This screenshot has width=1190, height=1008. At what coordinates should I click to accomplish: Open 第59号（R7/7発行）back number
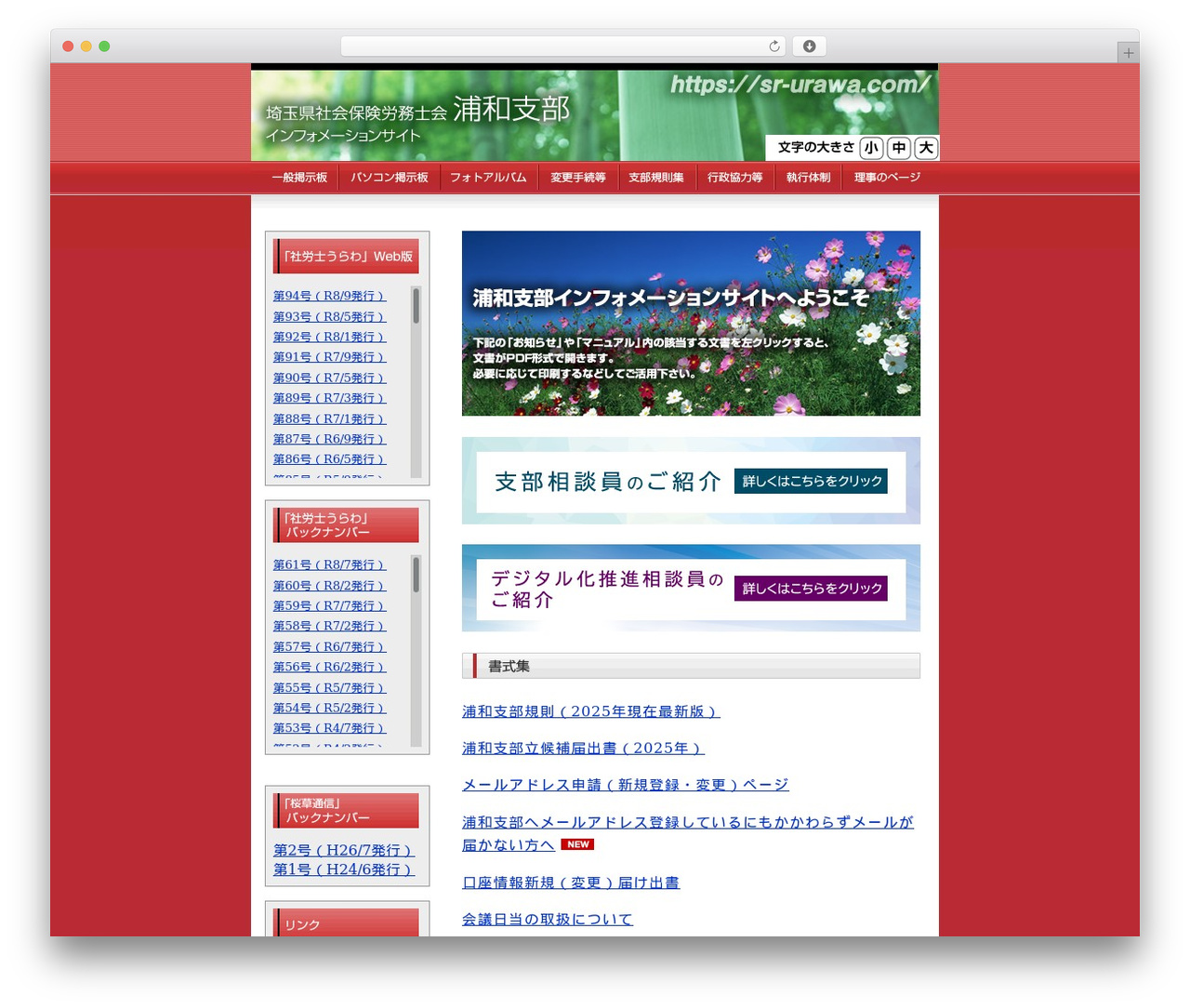click(x=329, y=606)
